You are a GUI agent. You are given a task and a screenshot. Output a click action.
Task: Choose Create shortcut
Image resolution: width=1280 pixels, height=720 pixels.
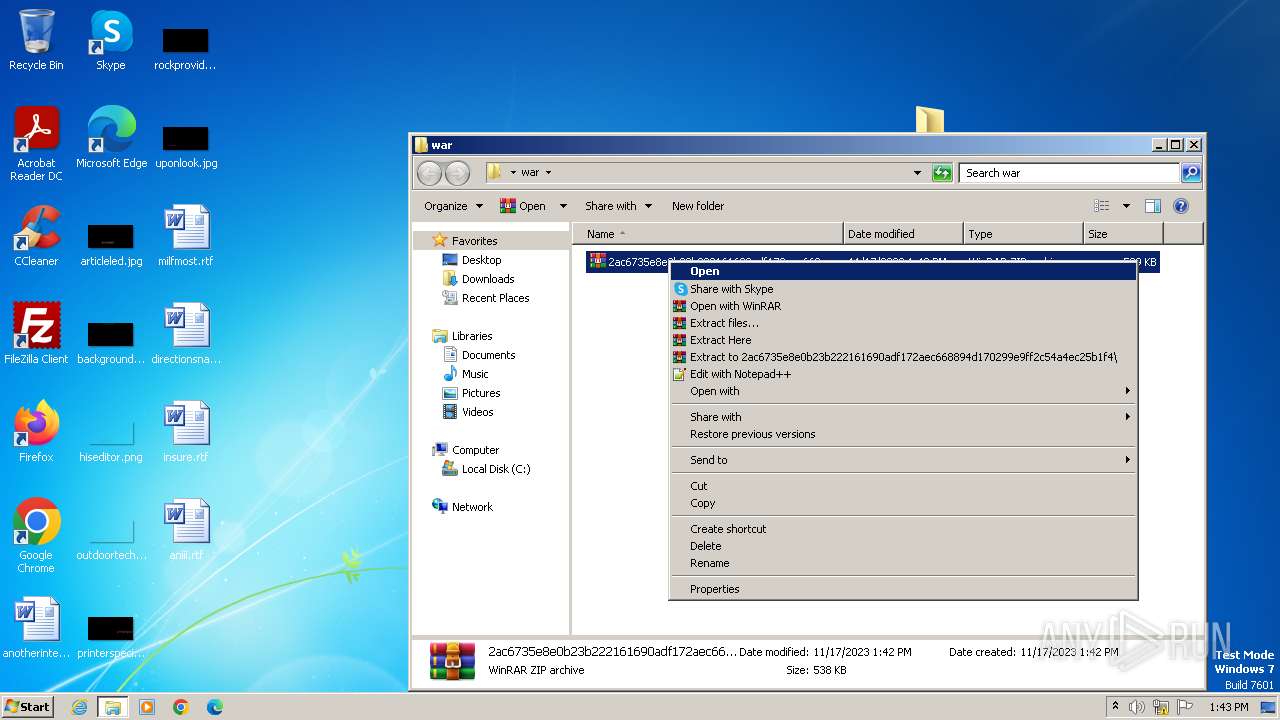pos(903,529)
